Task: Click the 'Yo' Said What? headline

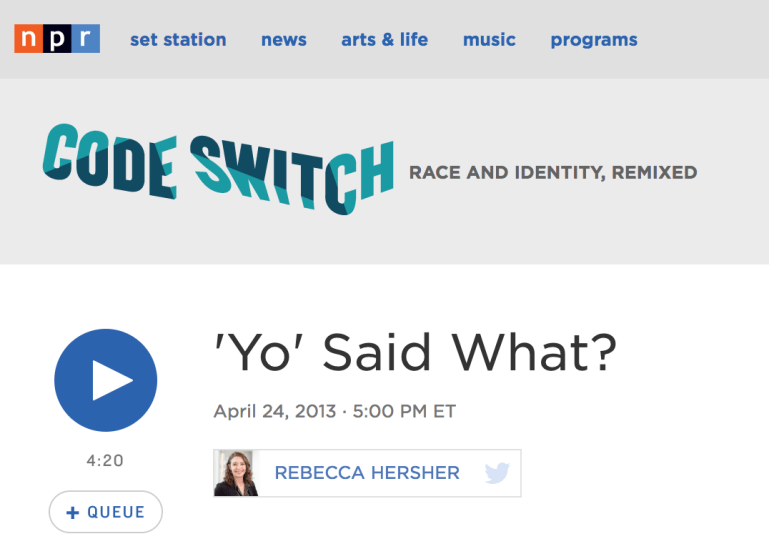Action: coord(415,352)
